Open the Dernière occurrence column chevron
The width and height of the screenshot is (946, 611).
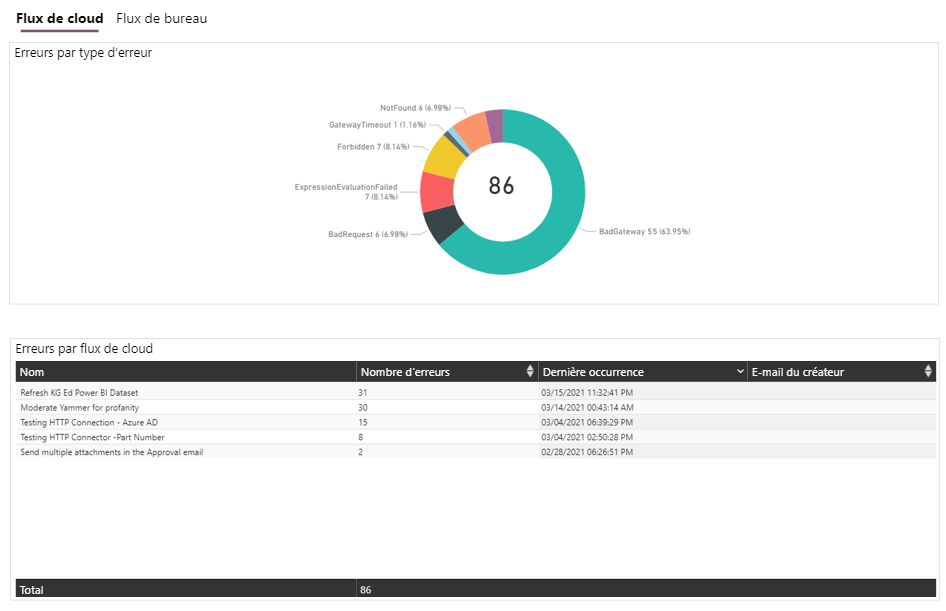pyautogui.click(x=740, y=372)
